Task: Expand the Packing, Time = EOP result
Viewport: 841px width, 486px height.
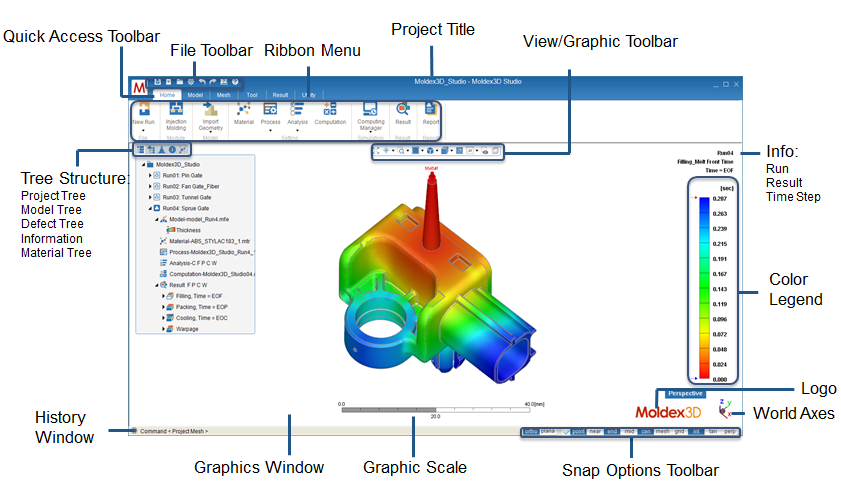Action: point(164,307)
